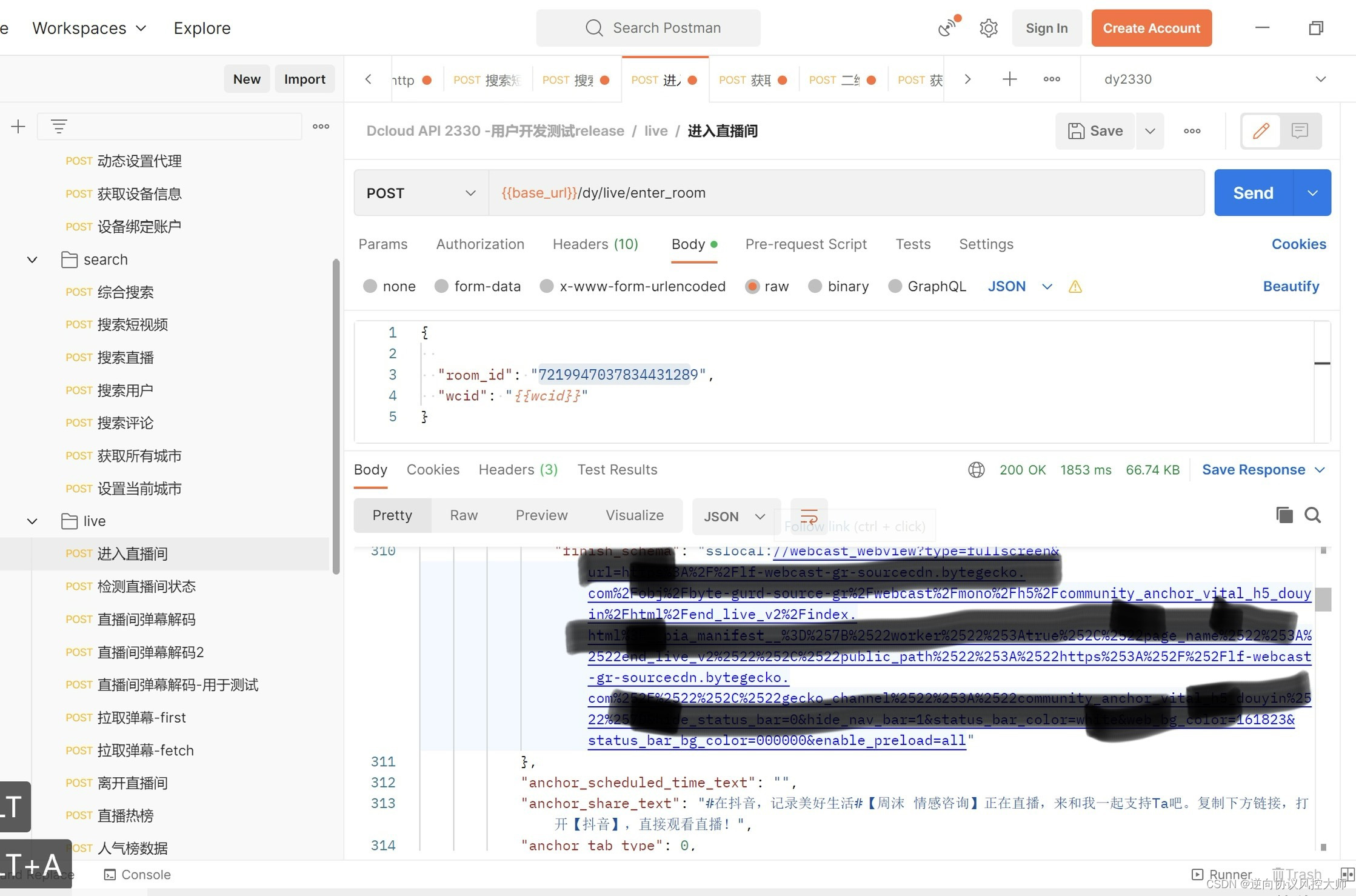Click the Import button
Screen dimensions: 1356x896
pyautogui.click(x=304, y=79)
